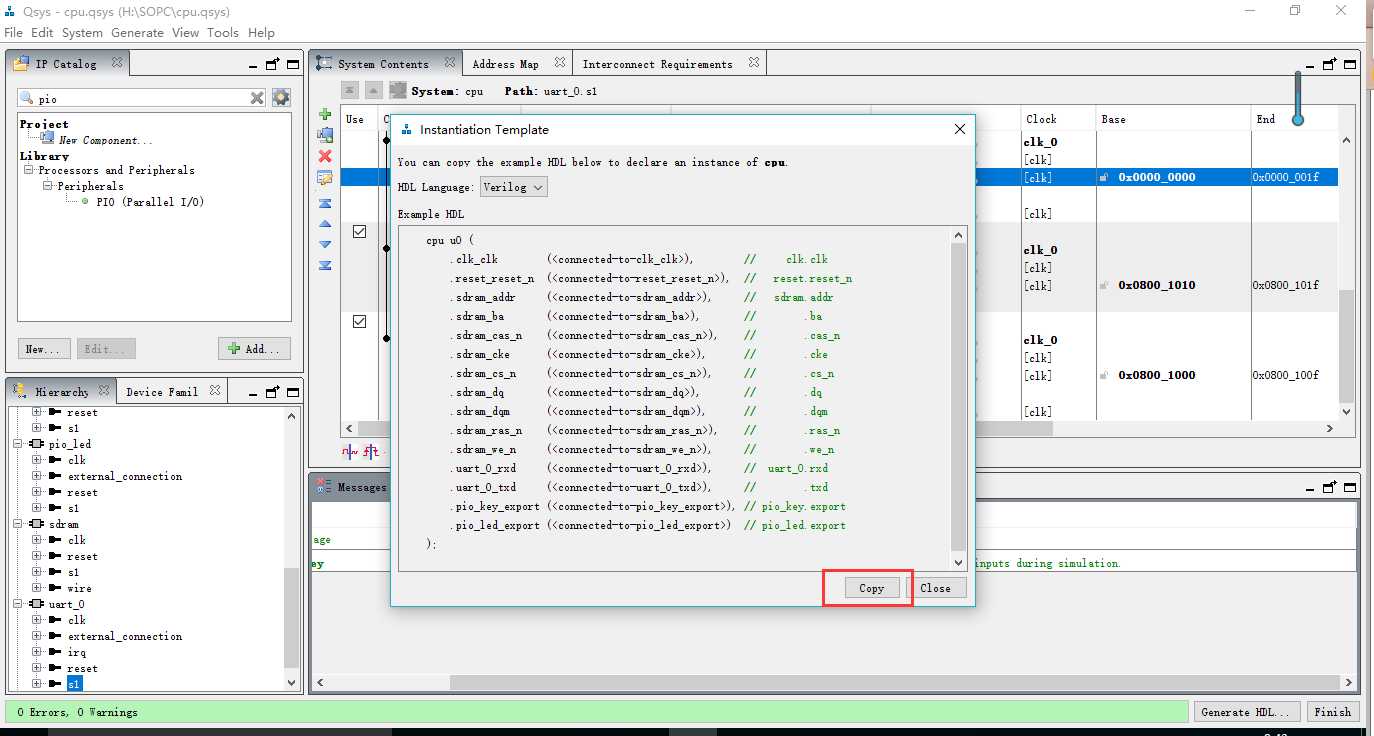Screen dimensions: 1374x736
Task: Open the System menu
Action: pos(82,32)
